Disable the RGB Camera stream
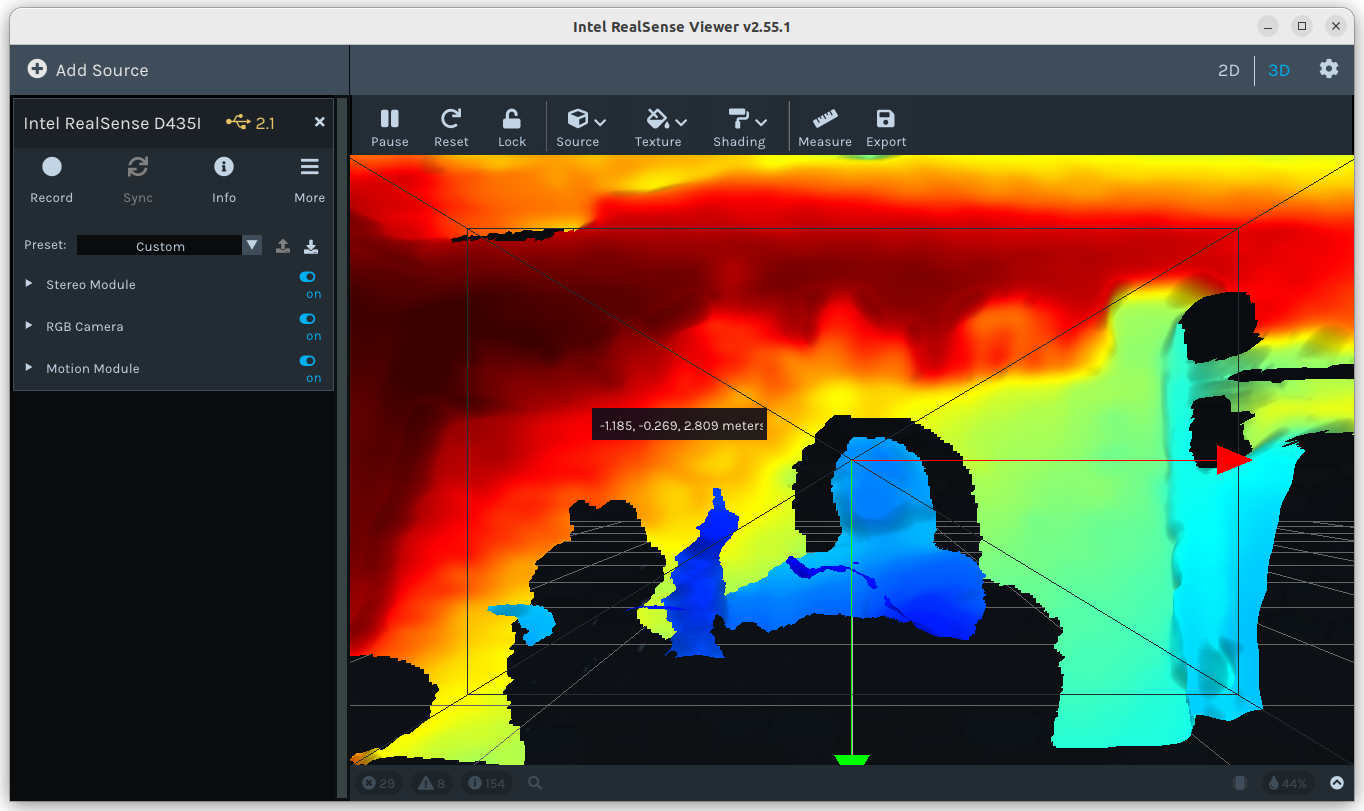Viewport: 1364px width, 811px height. pyautogui.click(x=308, y=319)
